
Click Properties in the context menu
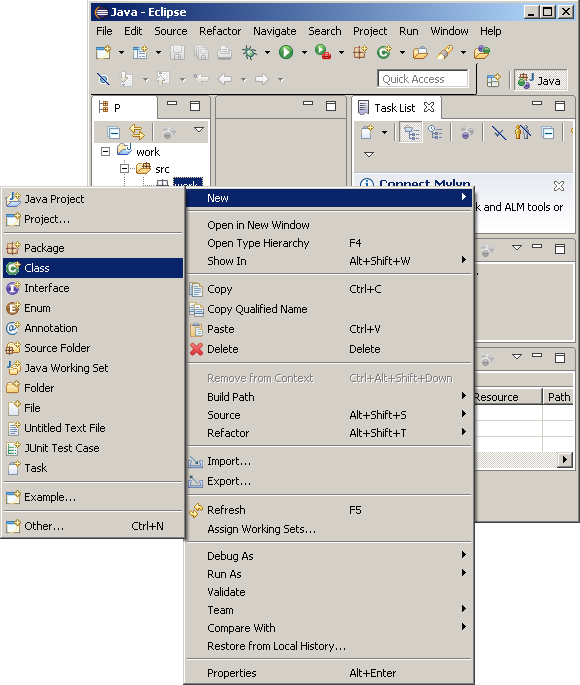point(329,673)
